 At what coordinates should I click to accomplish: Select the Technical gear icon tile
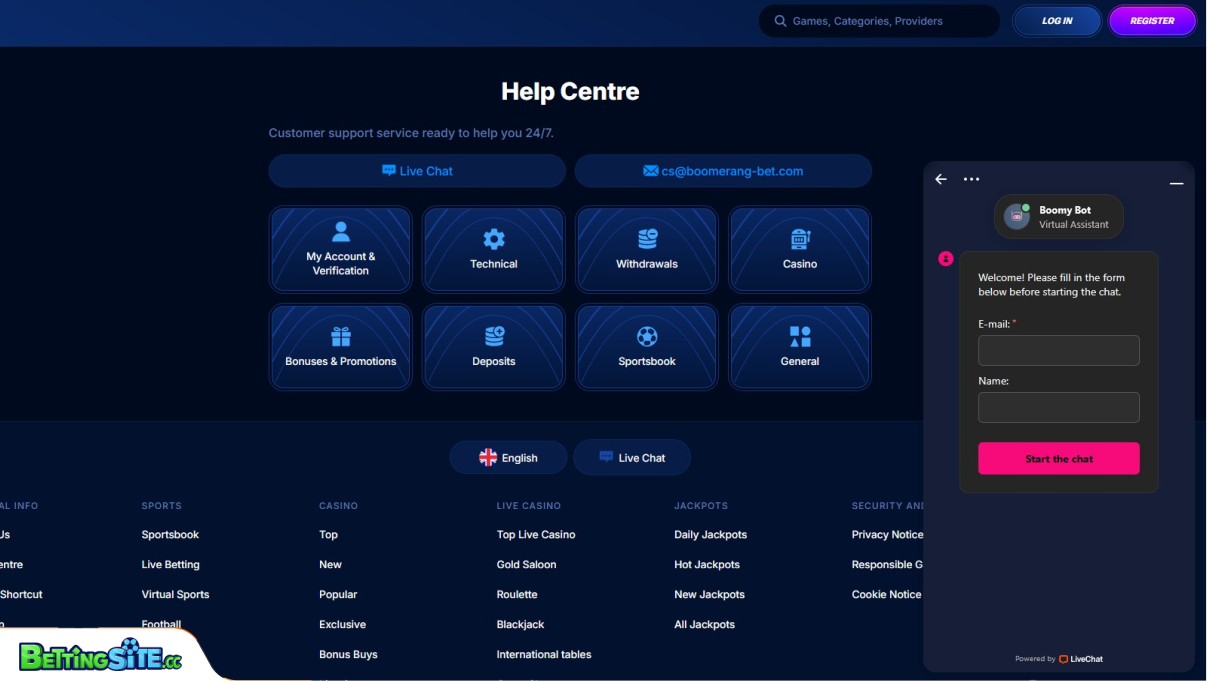(x=494, y=249)
